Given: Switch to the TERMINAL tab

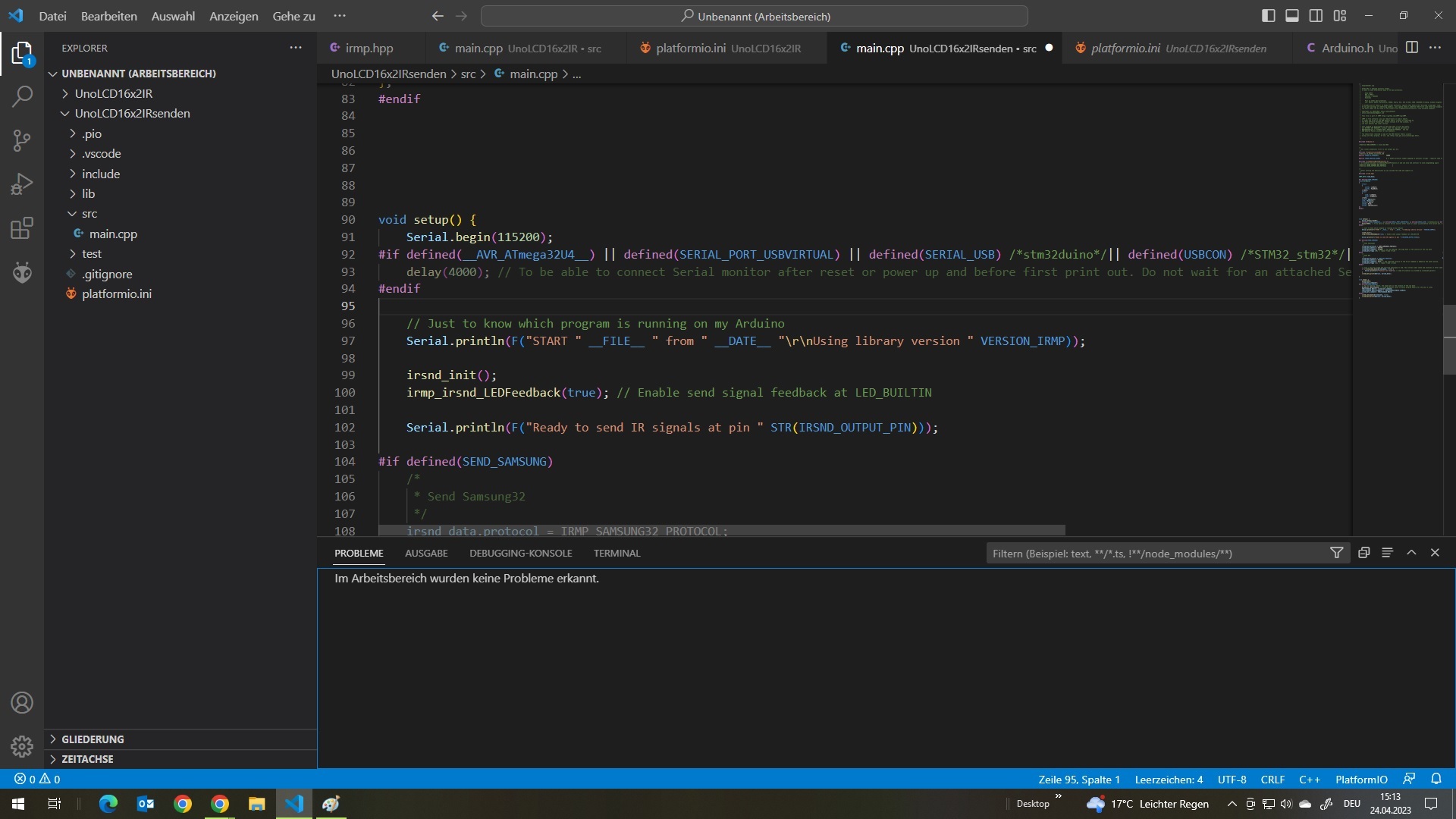Looking at the screenshot, I should point(617,553).
